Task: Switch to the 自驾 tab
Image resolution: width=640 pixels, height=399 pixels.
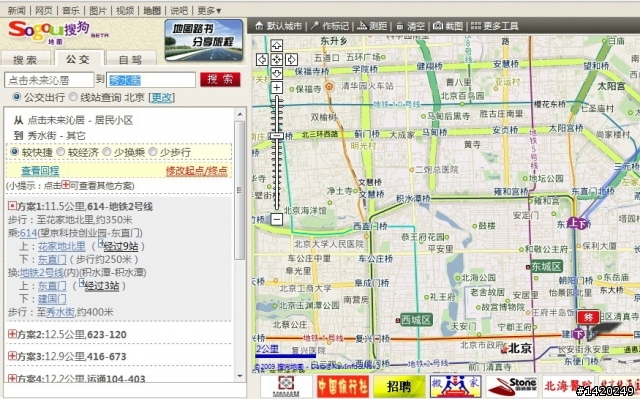Action: click(131, 60)
